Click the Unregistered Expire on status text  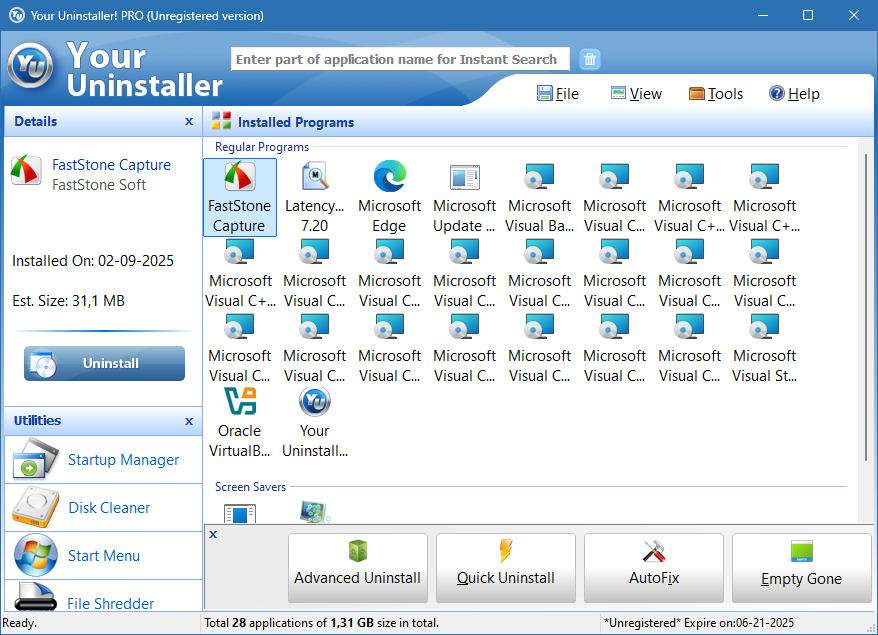point(698,623)
